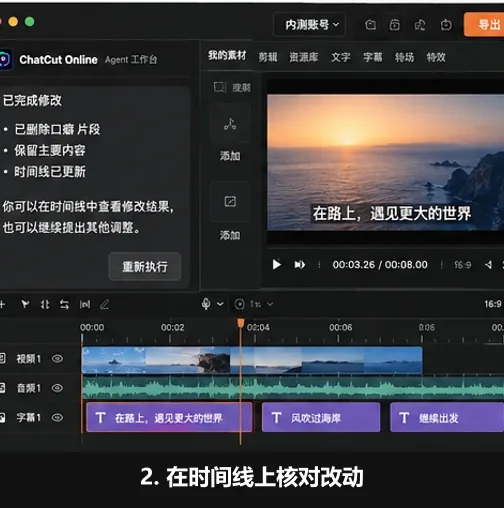
Task: Click 添加 label under music tile
Action: click(230, 156)
